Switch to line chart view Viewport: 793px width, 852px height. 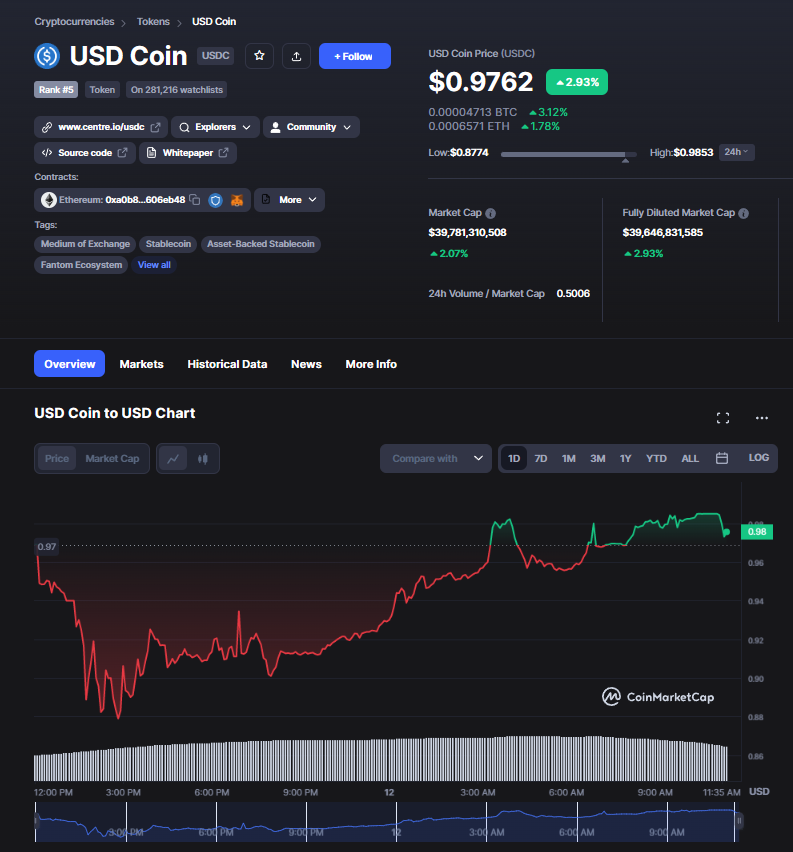tap(173, 459)
